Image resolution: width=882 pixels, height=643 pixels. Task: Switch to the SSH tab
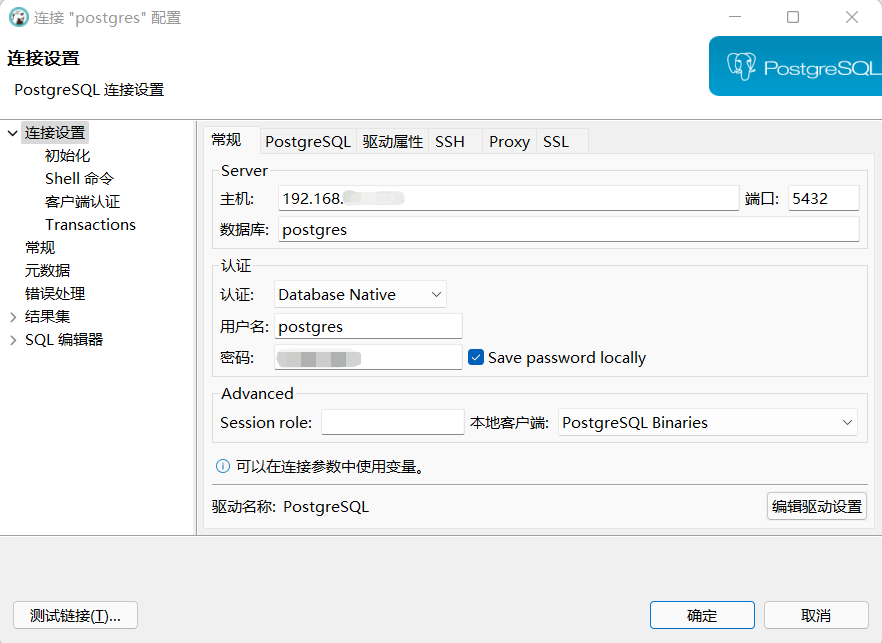coord(450,141)
